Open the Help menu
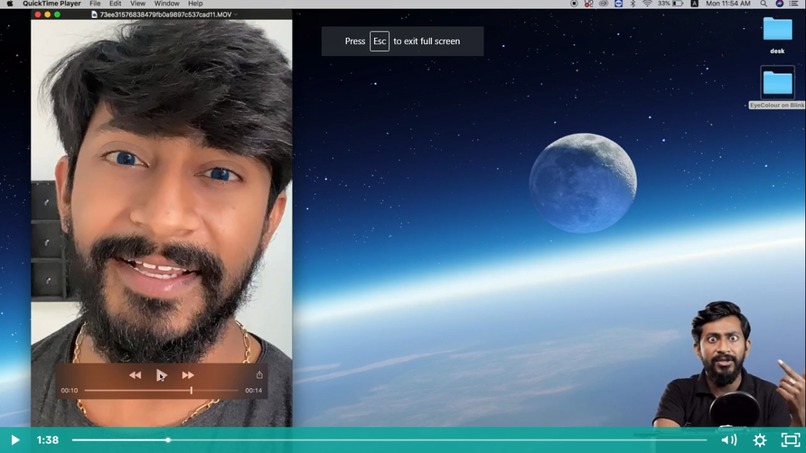 coord(195,4)
